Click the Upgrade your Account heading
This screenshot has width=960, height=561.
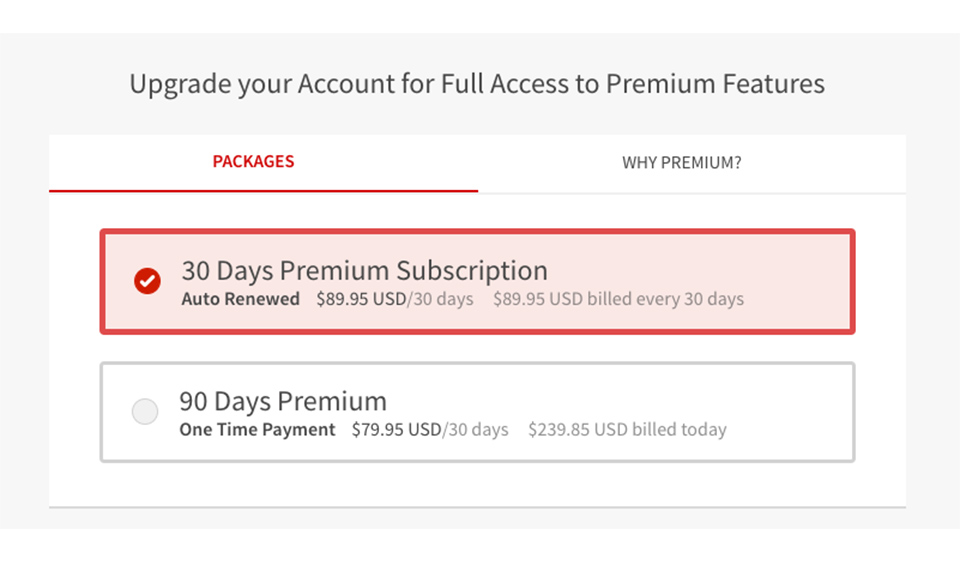click(x=477, y=84)
